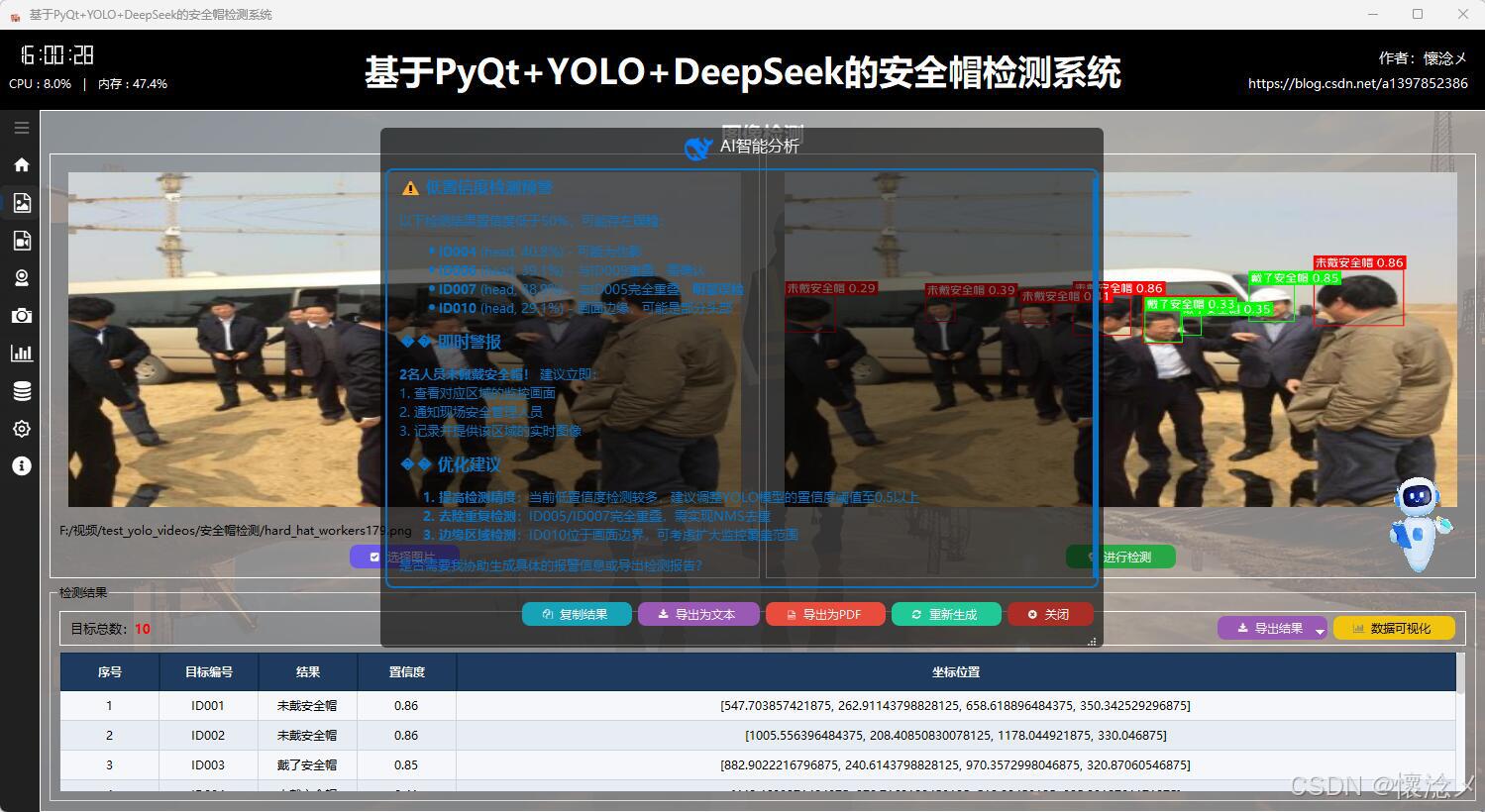
Task: Click the 优化建议 heading in analysis
Action: pyautogui.click(x=470, y=464)
